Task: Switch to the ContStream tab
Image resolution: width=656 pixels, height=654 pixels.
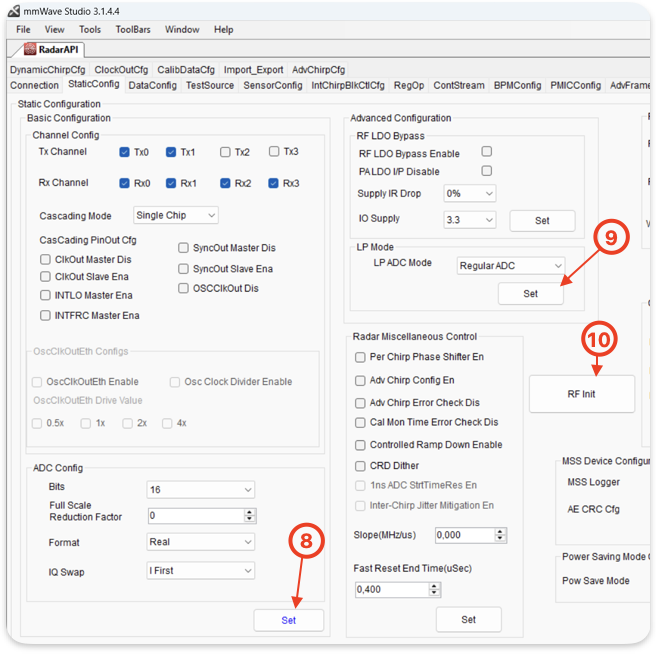Action: coord(459,85)
